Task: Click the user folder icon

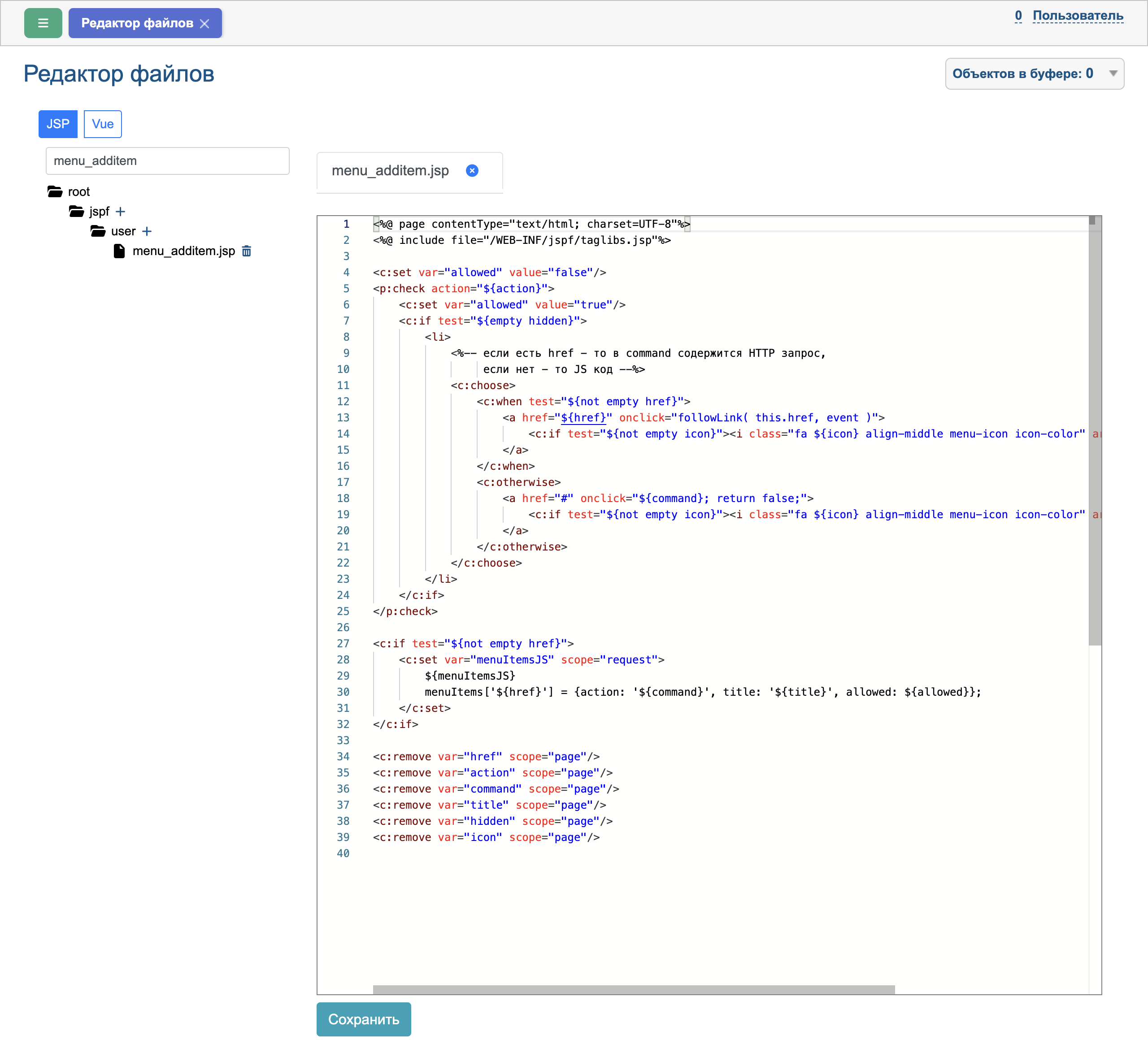Action: tap(98, 231)
